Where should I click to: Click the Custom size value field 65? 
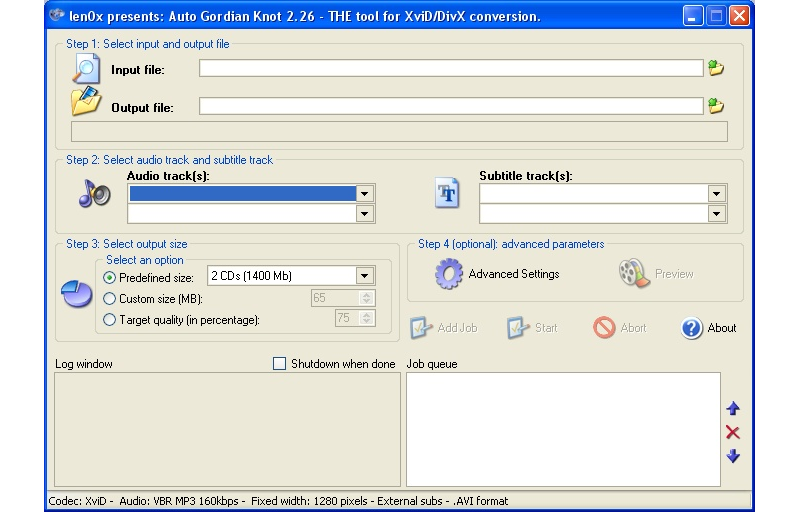335,298
